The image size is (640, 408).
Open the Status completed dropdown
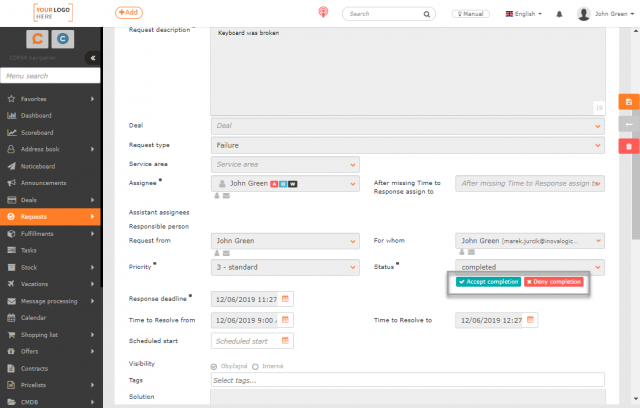[530, 267]
